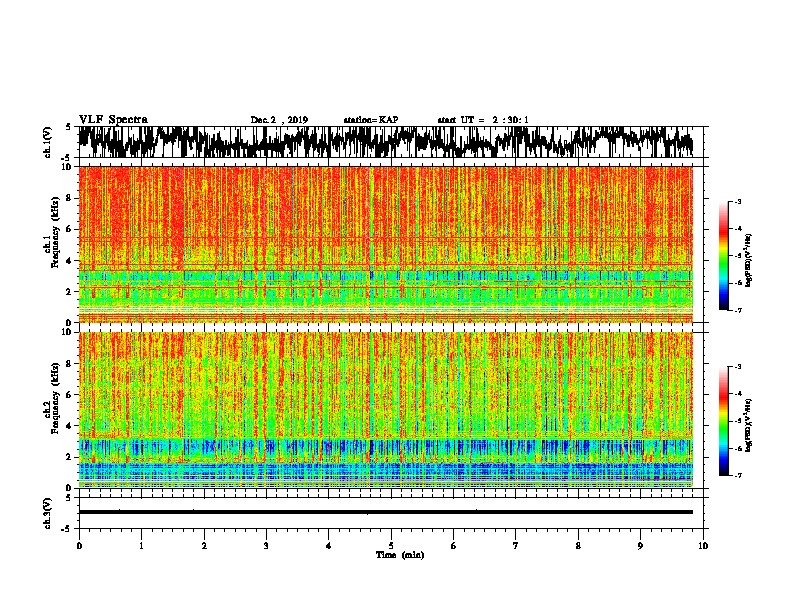The height and width of the screenshot is (612, 792).
Task: Click time-axis tick label "7"
Action: tap(516, 546)
